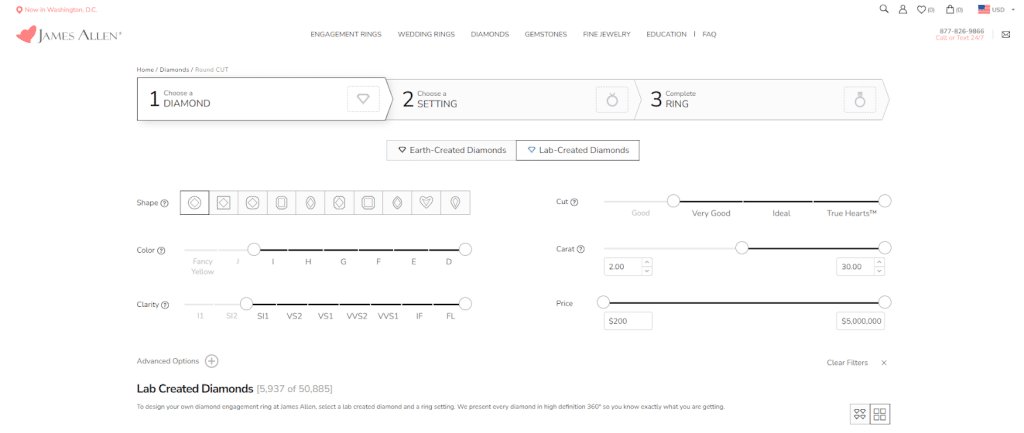Select the heart diamond shape

(426, 203)
